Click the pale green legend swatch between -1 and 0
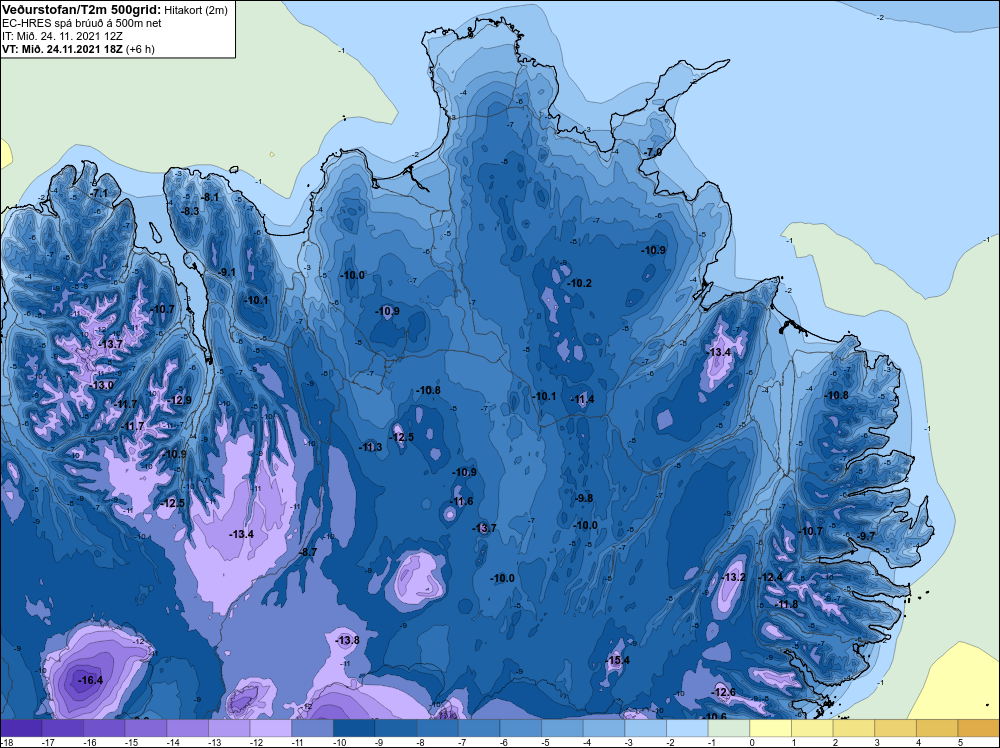Screen dimensions: 1000x748 coord(729,728)
